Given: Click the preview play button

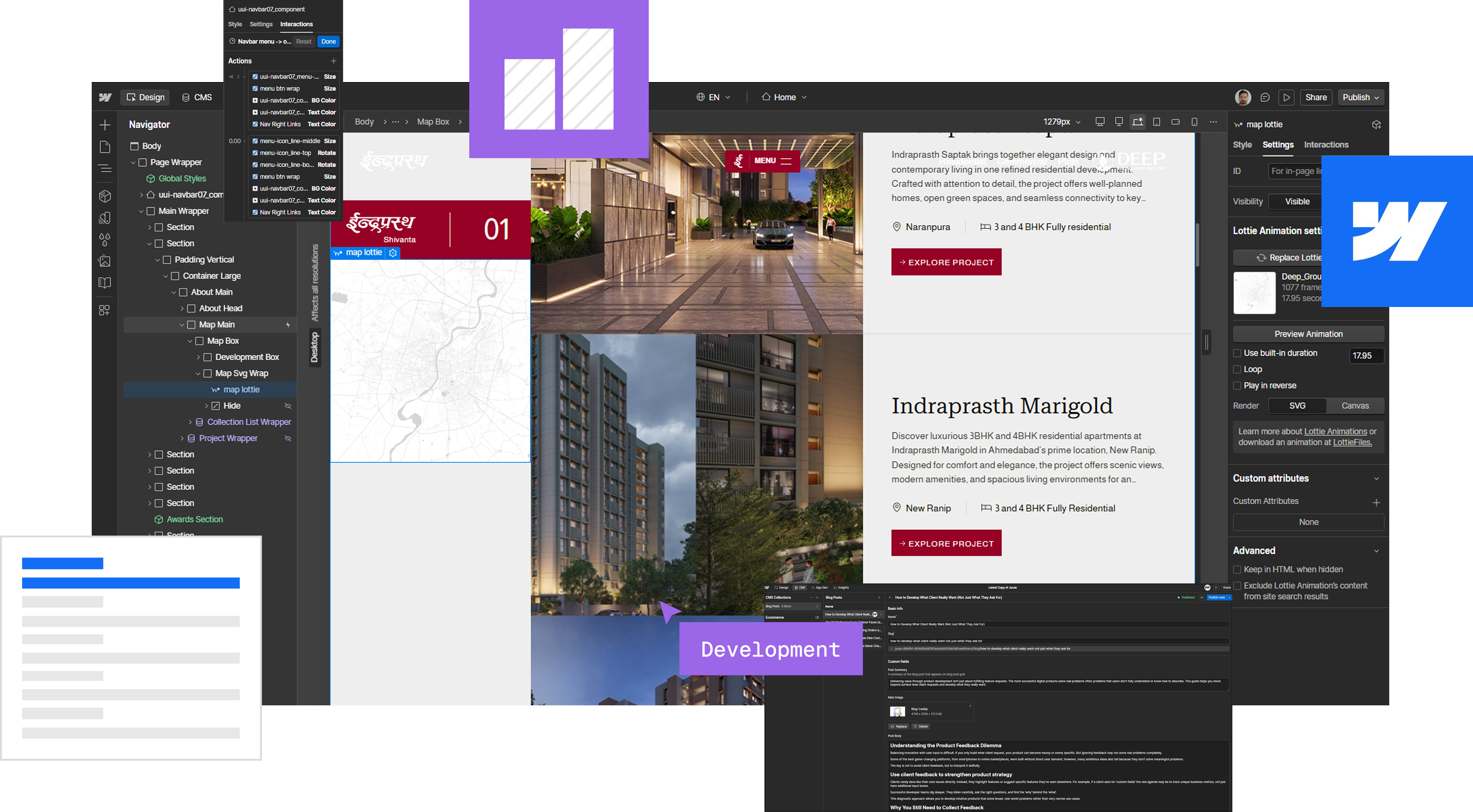Looking at the screenshot, I should pyautogui.click(x=1287, y=98).
